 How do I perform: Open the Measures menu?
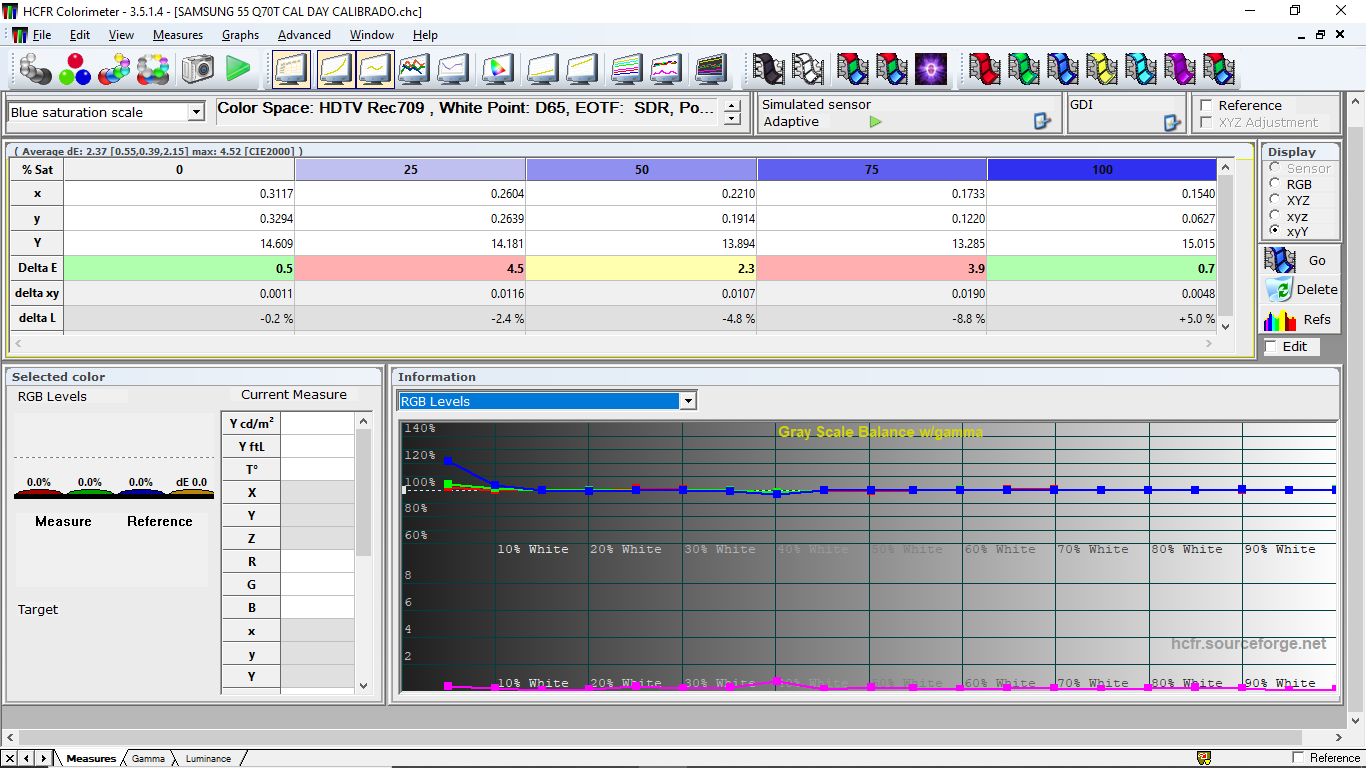(178, 35)
